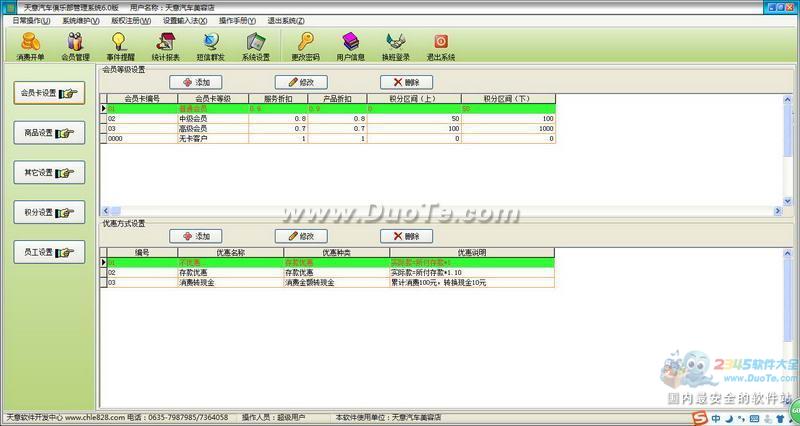Open the 消费开单 toolbar icon
The width and height of the screenshot is (800, 426).
click(30, 45)
